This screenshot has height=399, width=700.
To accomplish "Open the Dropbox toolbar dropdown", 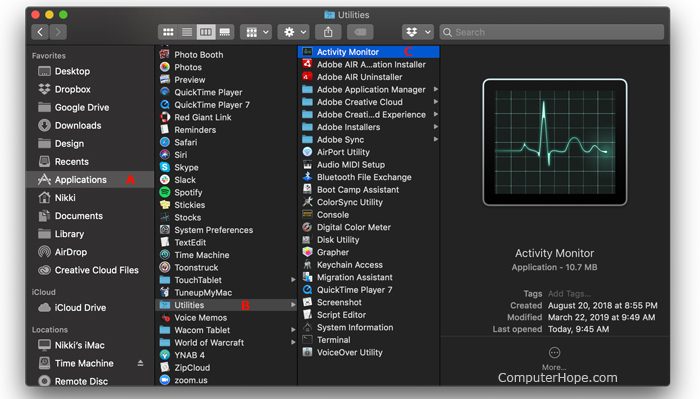I will [418, 32].
